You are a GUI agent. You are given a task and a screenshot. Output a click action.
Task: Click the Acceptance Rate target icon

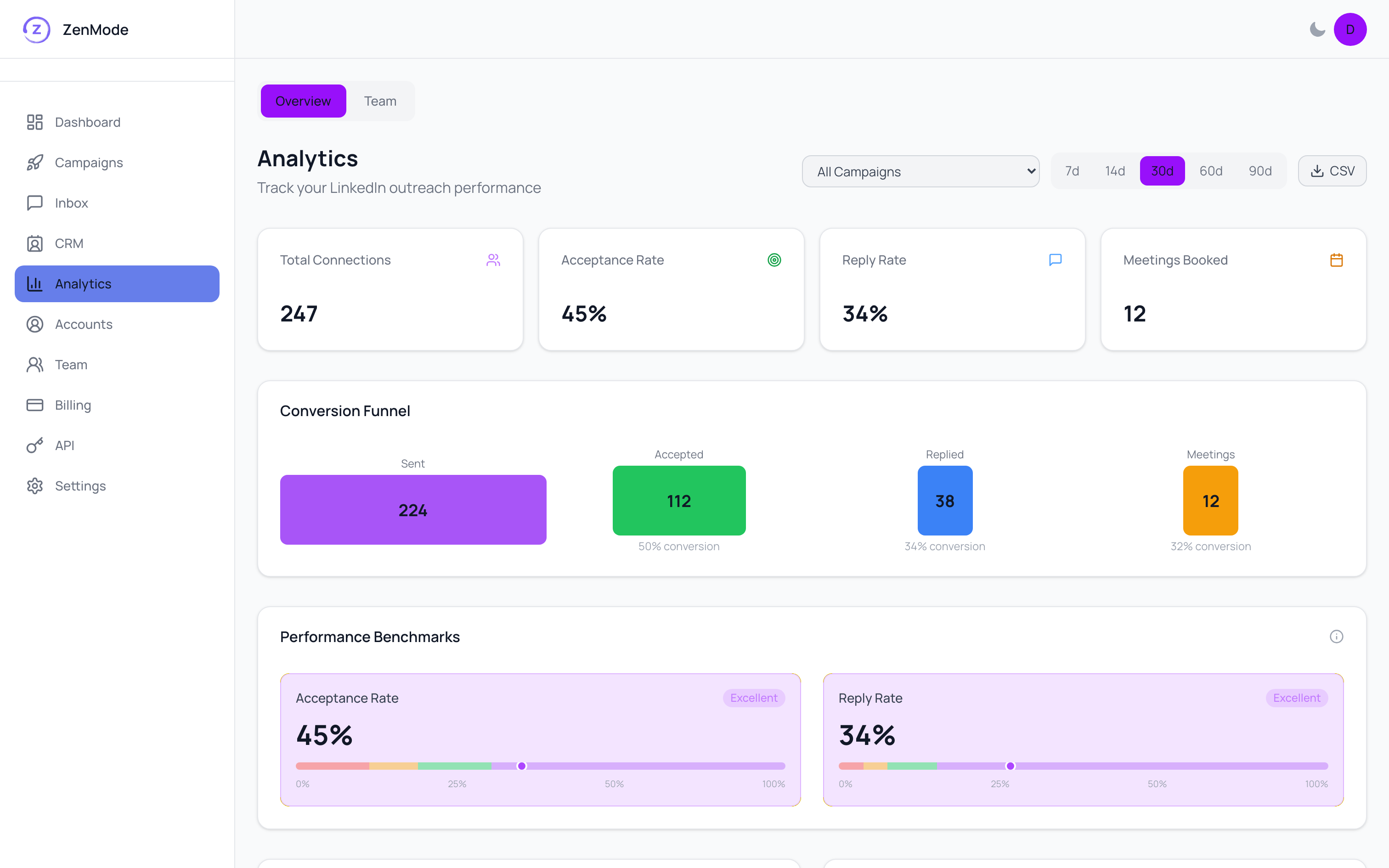point(774,260)
